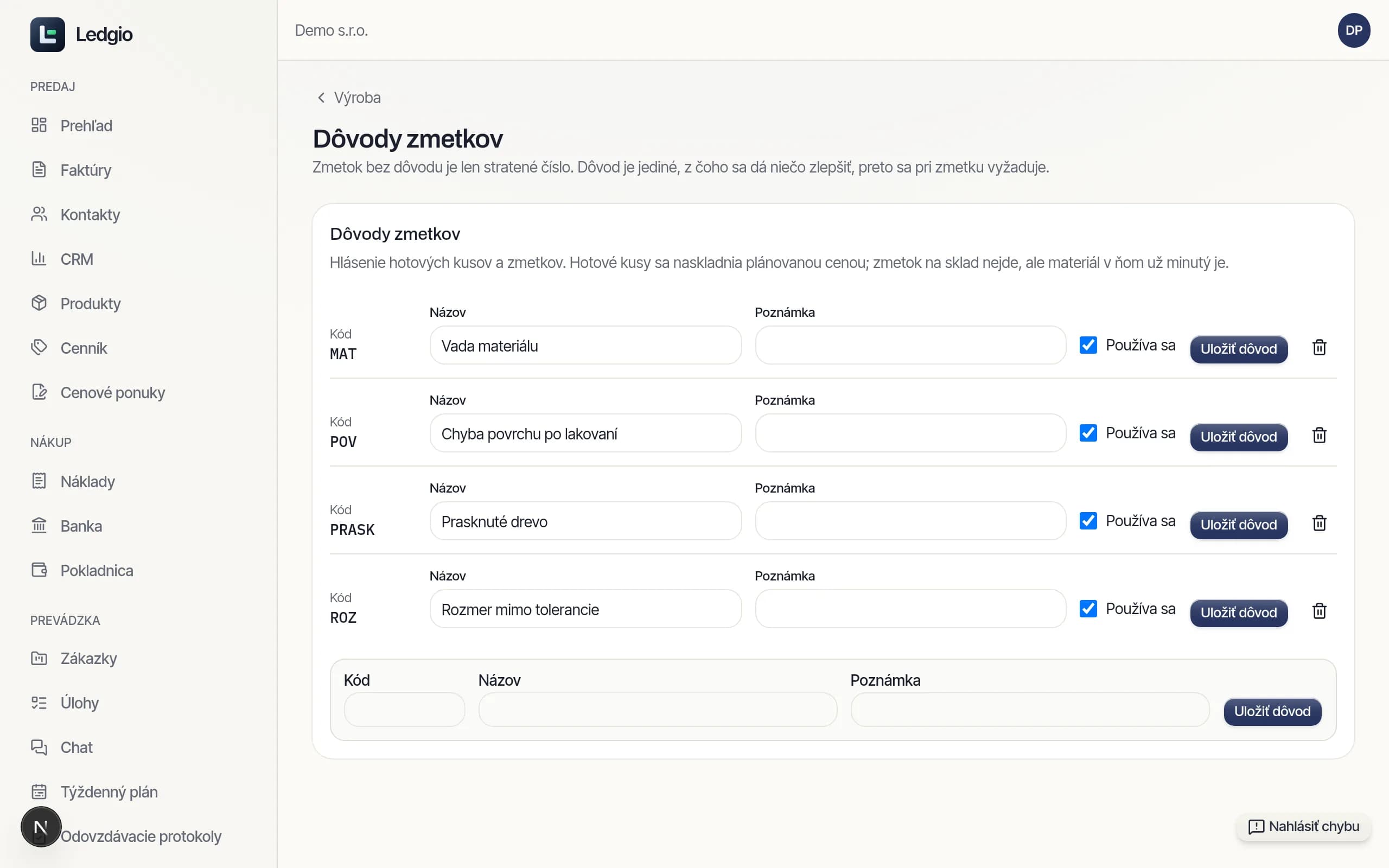Save new reason in the bottom form

(1272, 711)
